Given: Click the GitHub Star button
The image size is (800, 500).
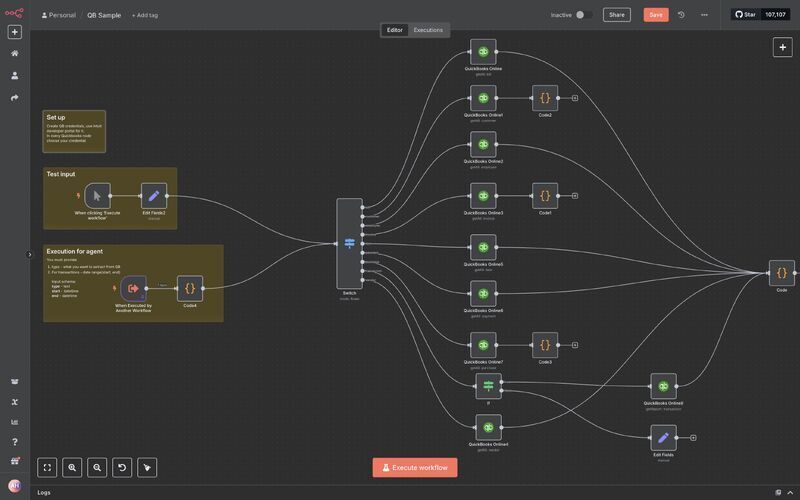Looking at the screenshot, I should (745, 15).
